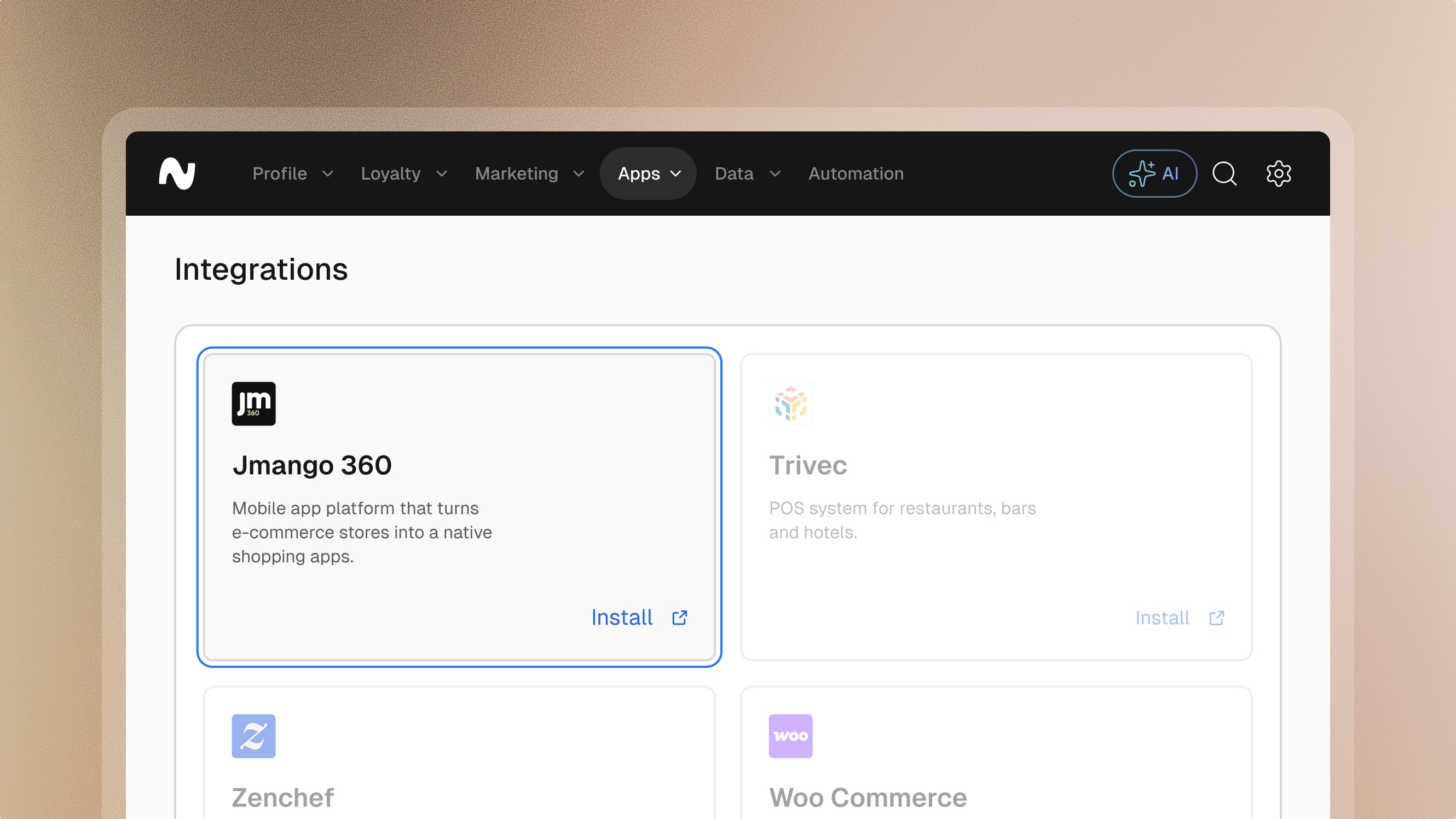This screenshot has height=819, width=1456.
Task: Launch the AI assistant button
Action: [1154, 174]
